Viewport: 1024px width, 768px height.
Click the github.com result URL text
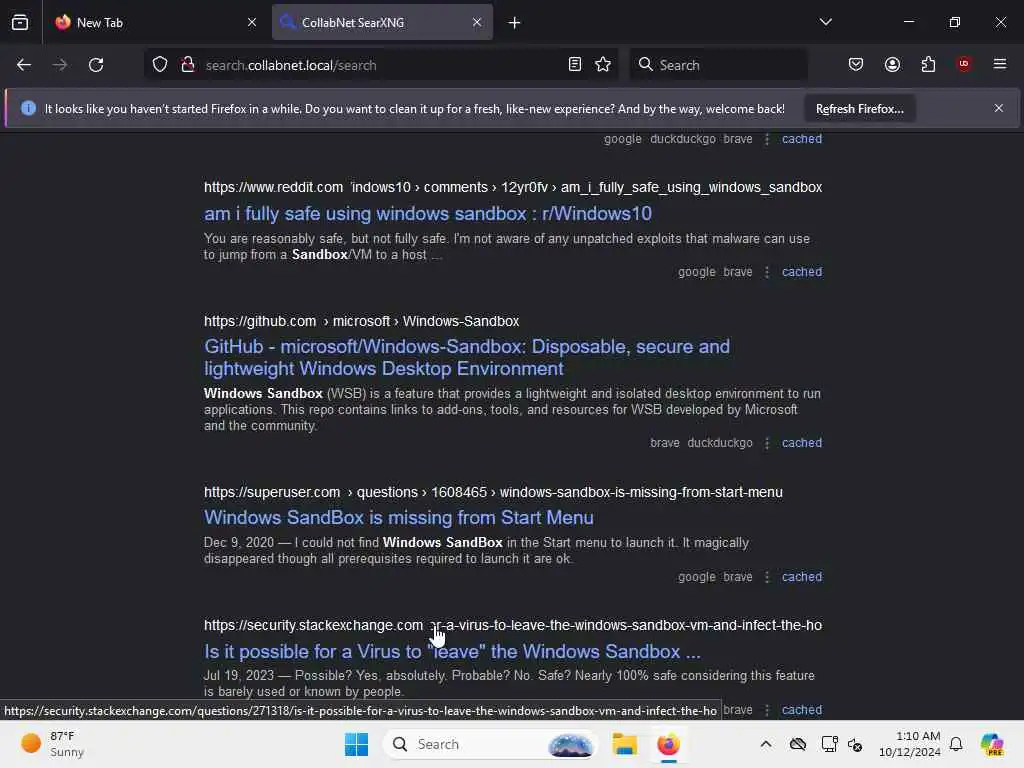tap(361, 321)
